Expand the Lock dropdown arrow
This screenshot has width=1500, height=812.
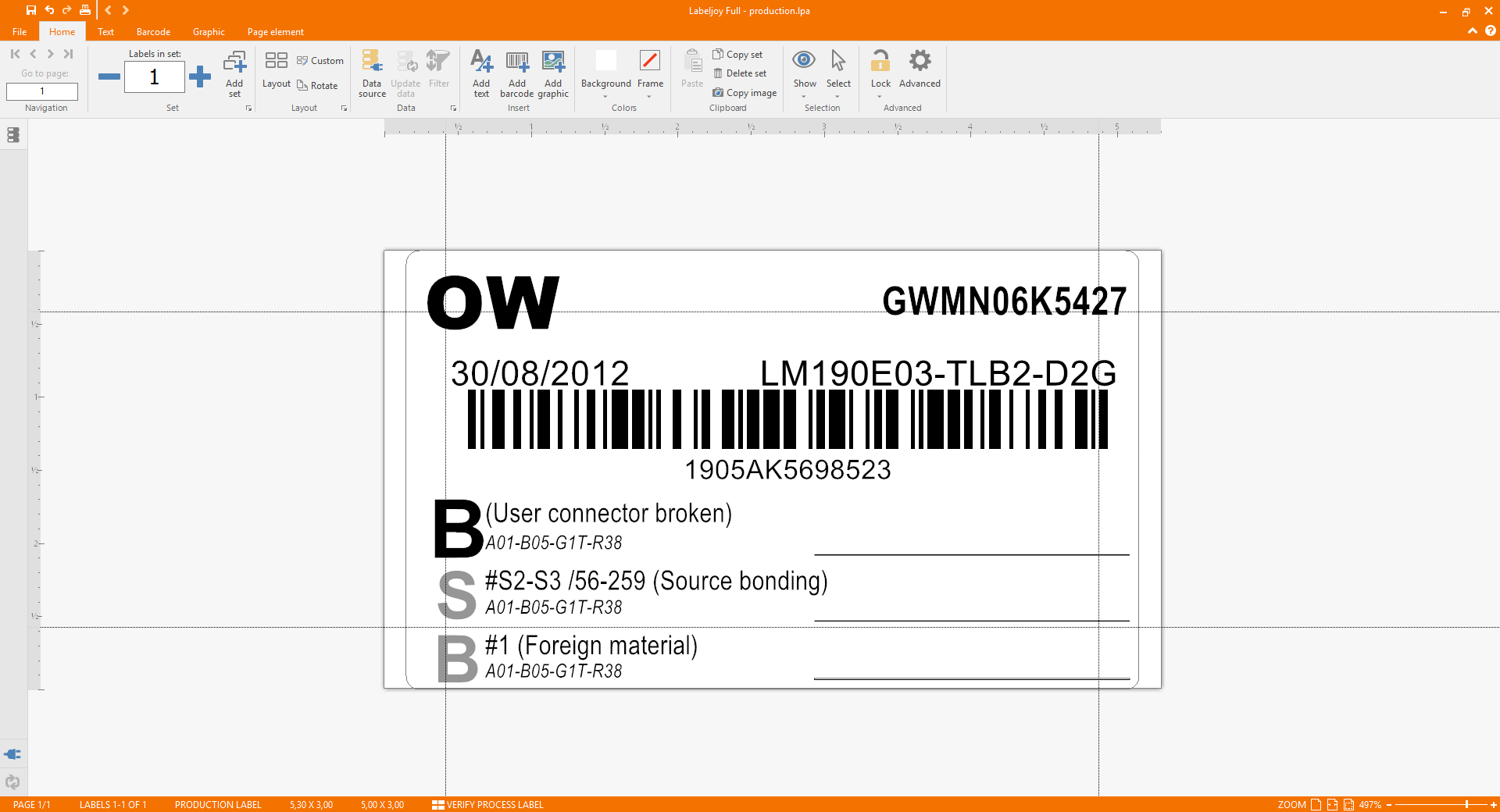pos(880,97)
